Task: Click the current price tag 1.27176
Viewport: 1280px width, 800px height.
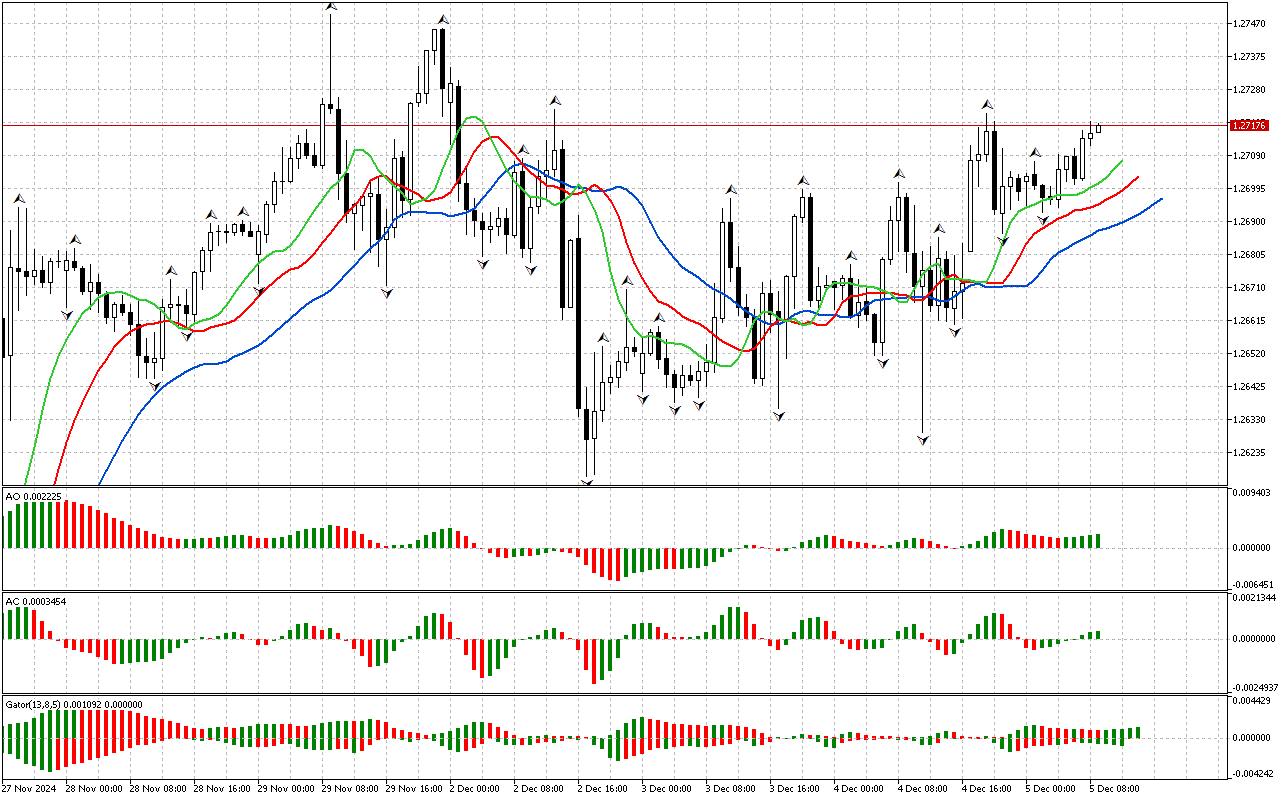Action: pyautogui.click(x=1248, y=125)
